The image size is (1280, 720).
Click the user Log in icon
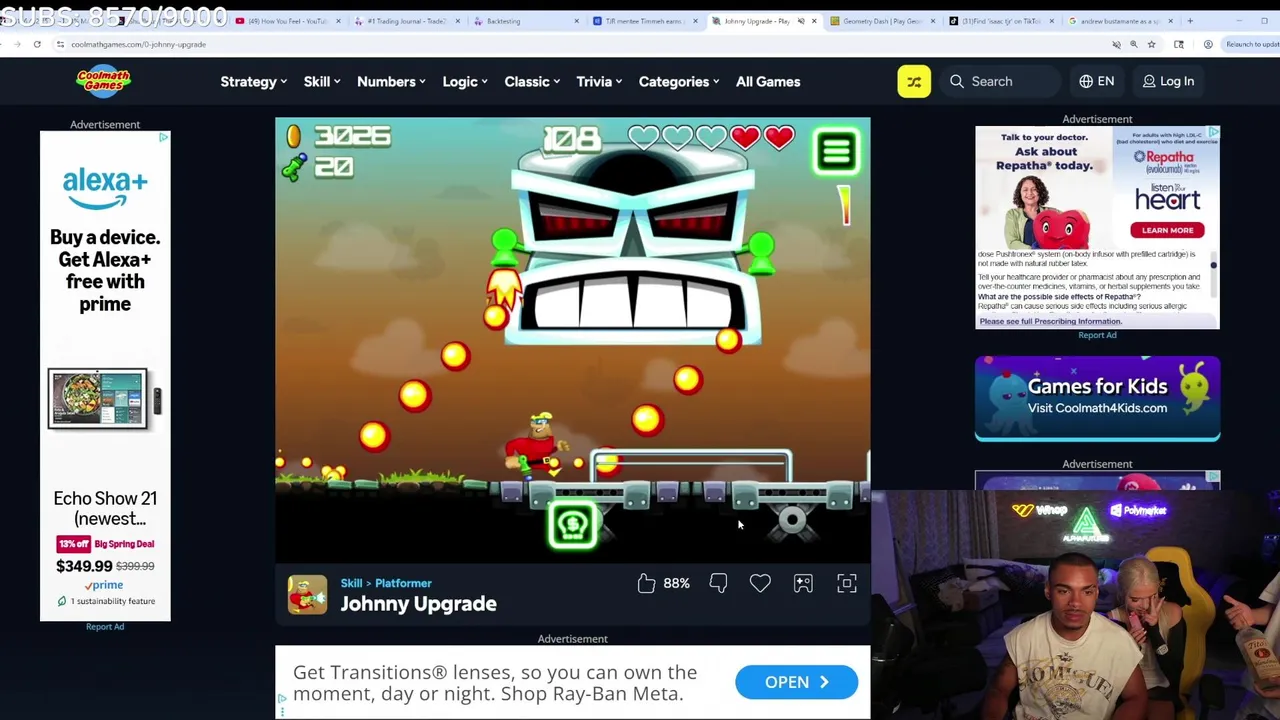[1149, 81]
